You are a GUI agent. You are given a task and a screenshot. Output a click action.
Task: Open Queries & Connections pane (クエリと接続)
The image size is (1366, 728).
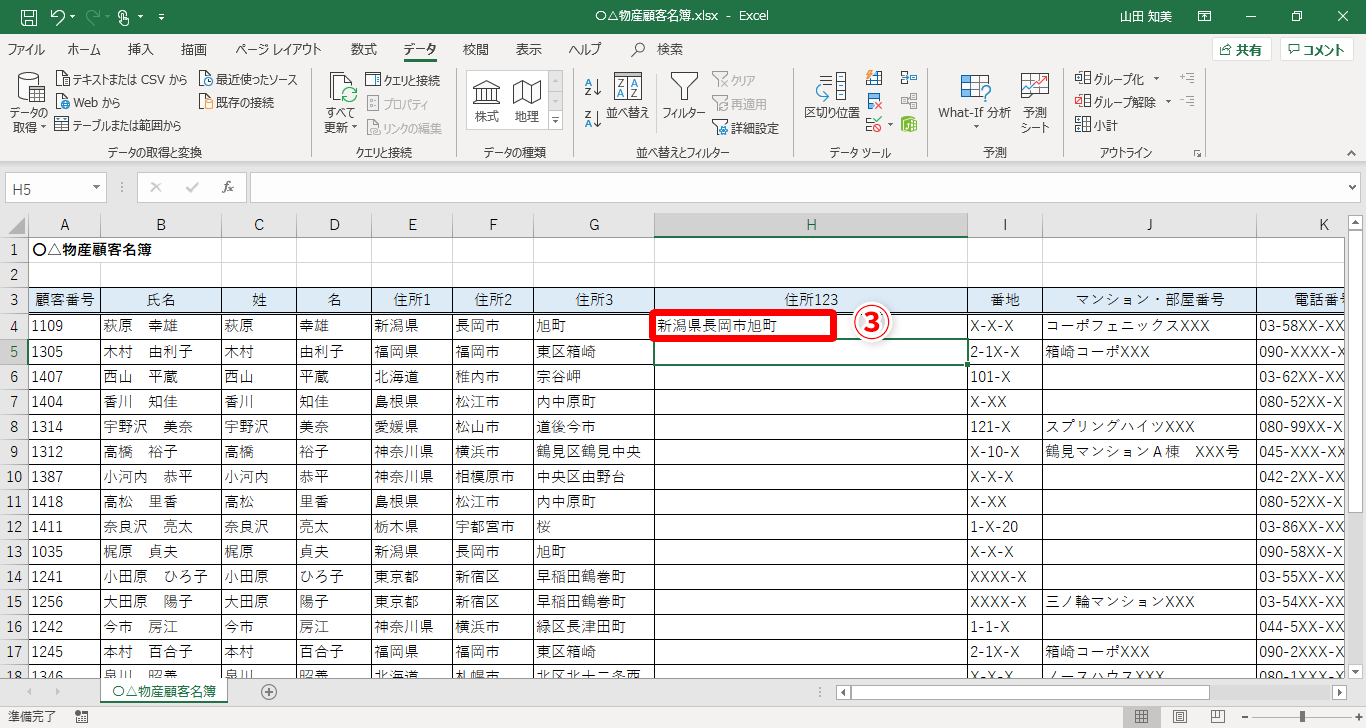(402, 80)
